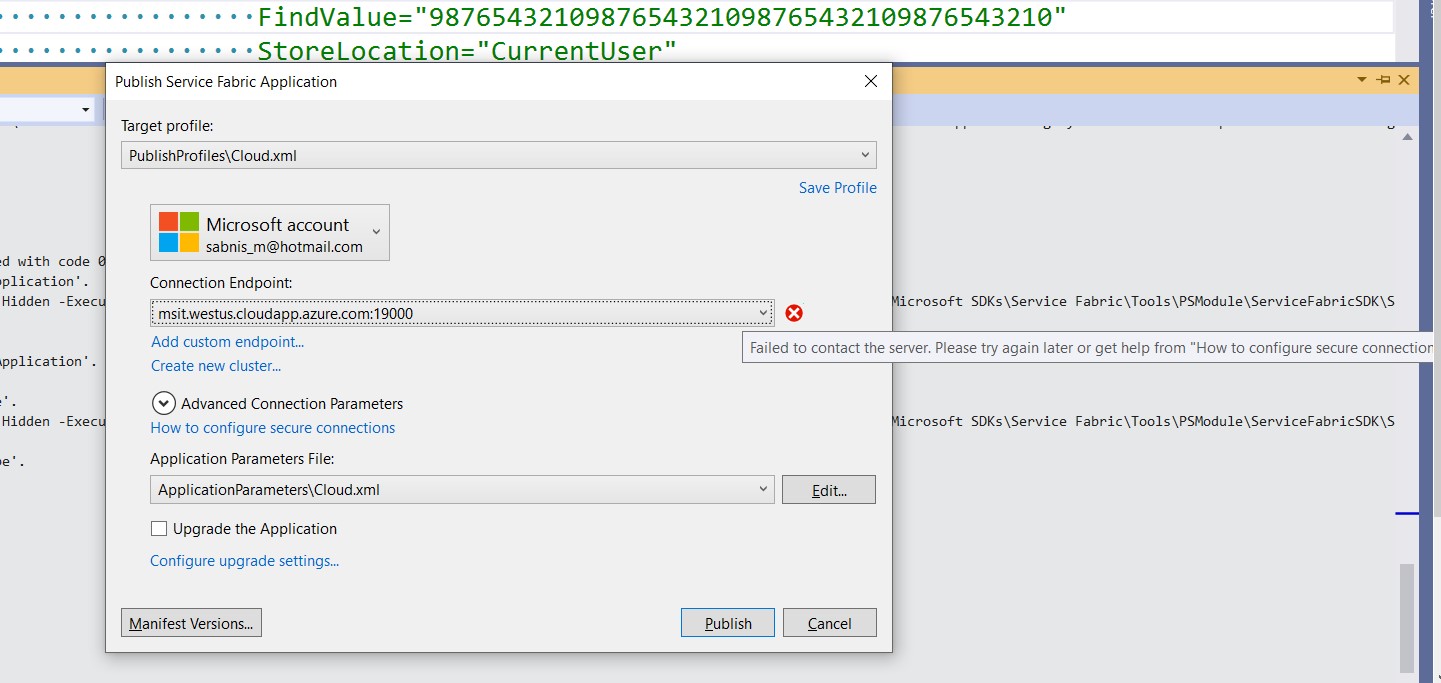This screenshot has width=1441, height=683.
Task: Toggle the Output window pin
Action: pyautogui.click(x=1383, y=80)
